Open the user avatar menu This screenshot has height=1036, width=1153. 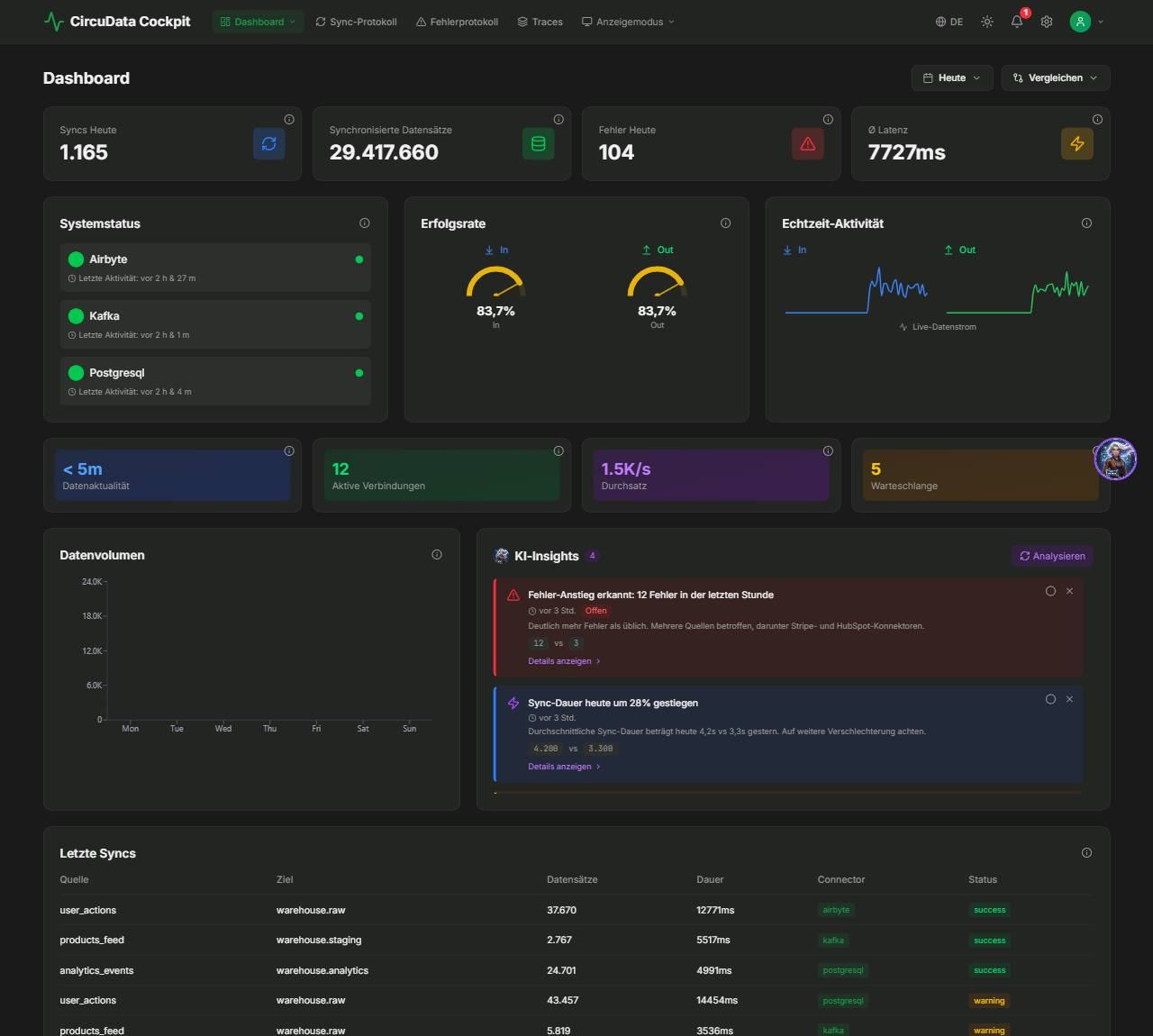(1086, 22)
